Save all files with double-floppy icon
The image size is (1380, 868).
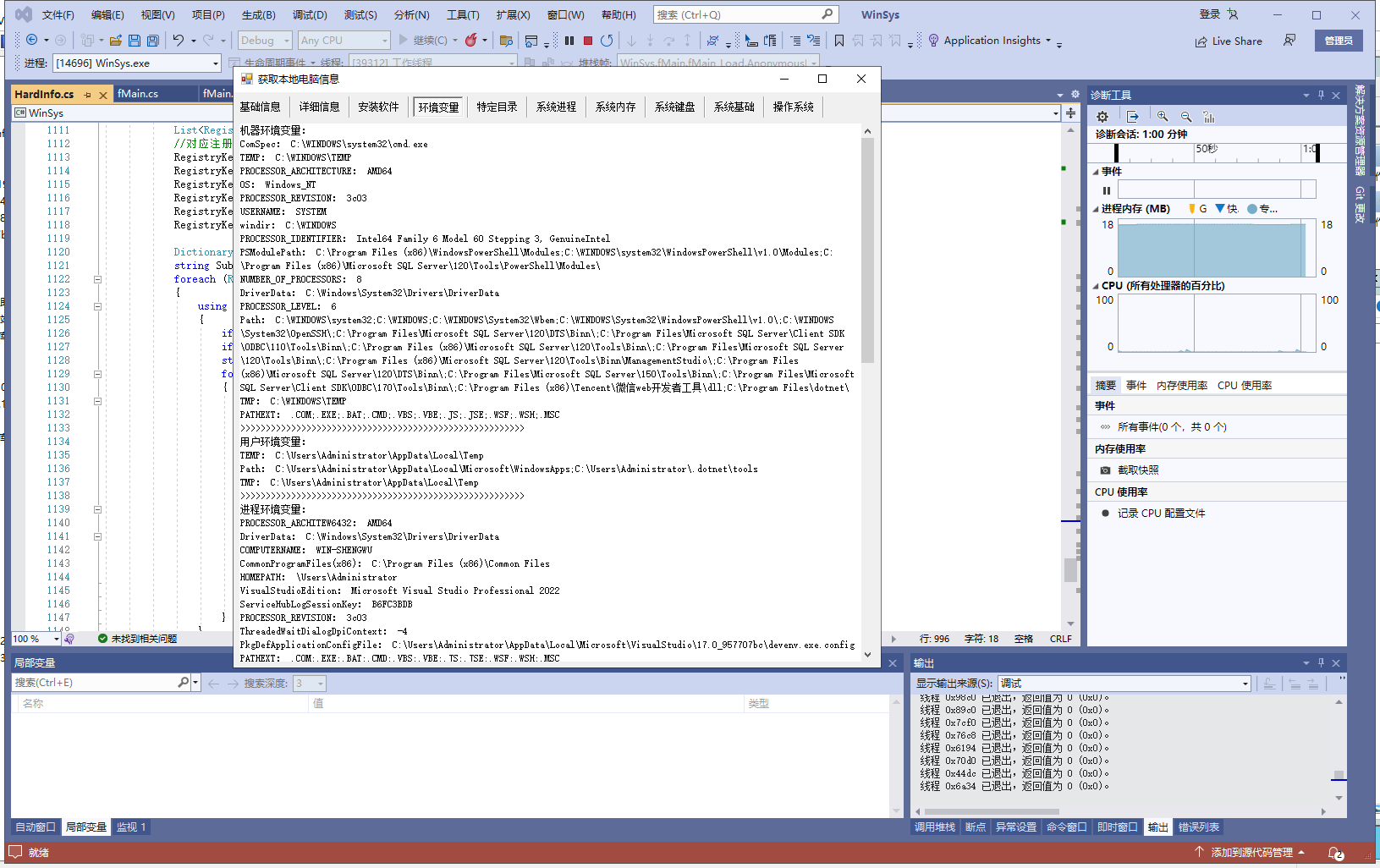click(153, 40)
